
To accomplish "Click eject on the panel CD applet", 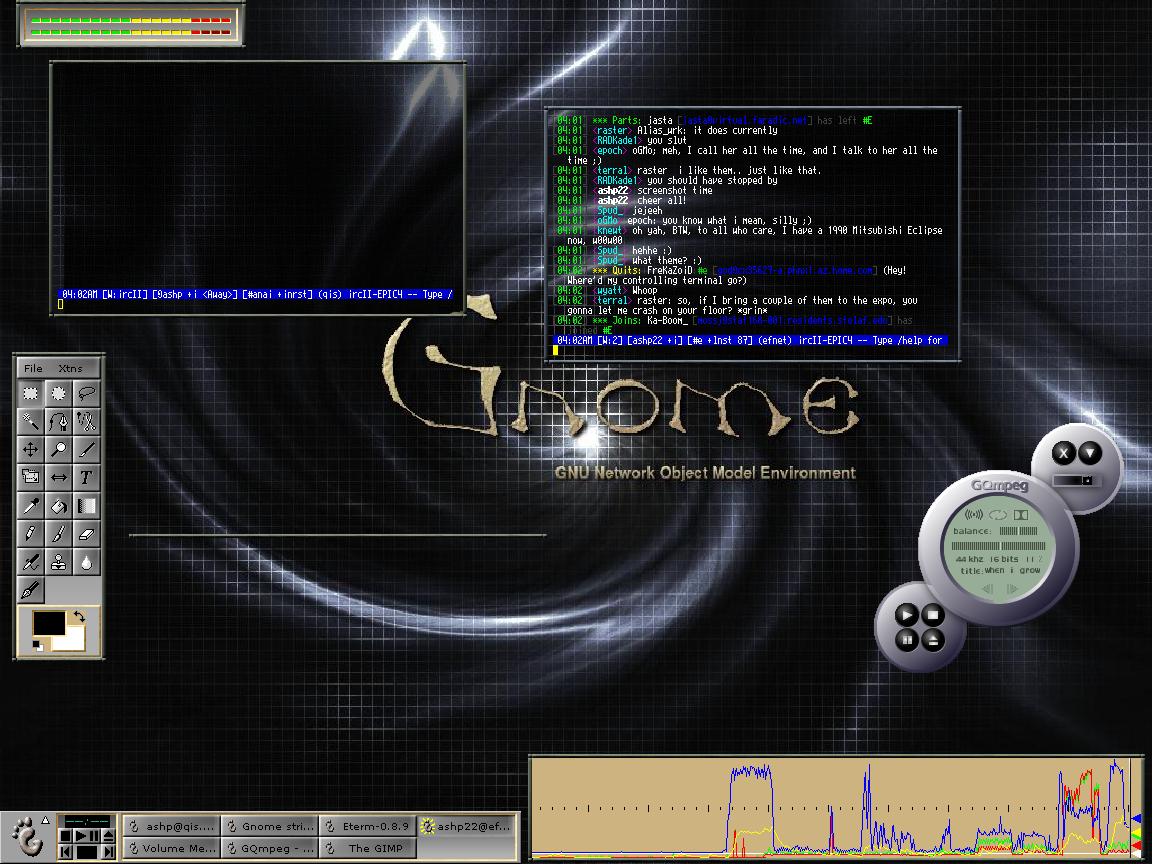I will tap(108, 836).
